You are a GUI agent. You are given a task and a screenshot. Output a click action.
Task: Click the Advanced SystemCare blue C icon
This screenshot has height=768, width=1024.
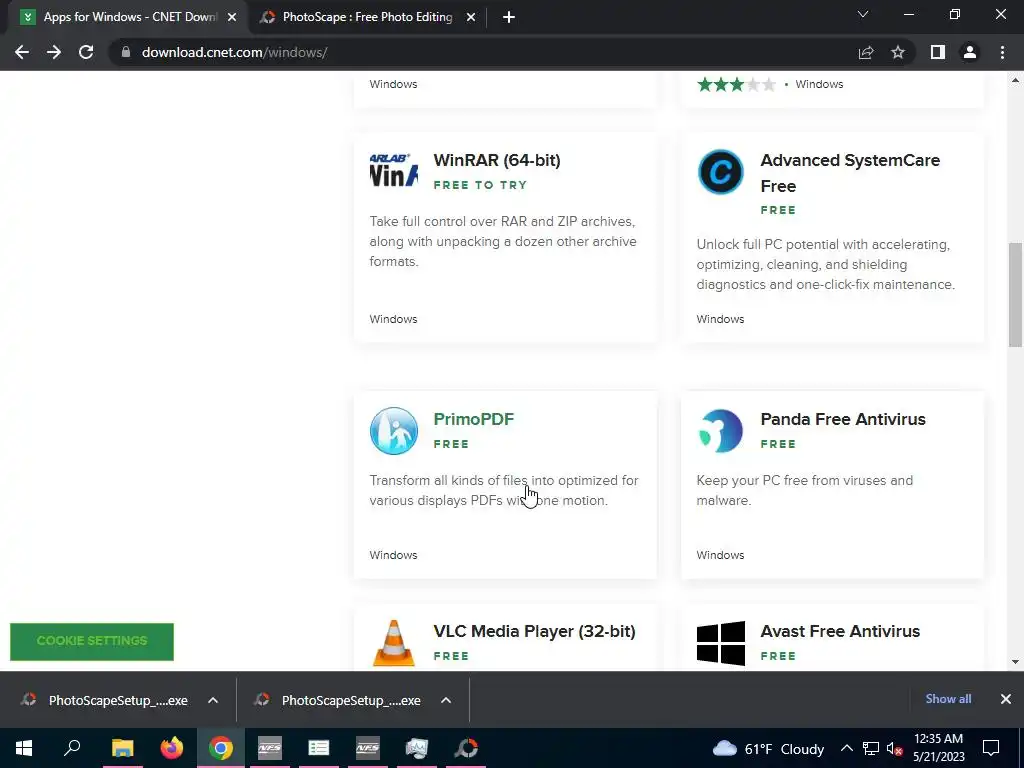coord(720,172)
